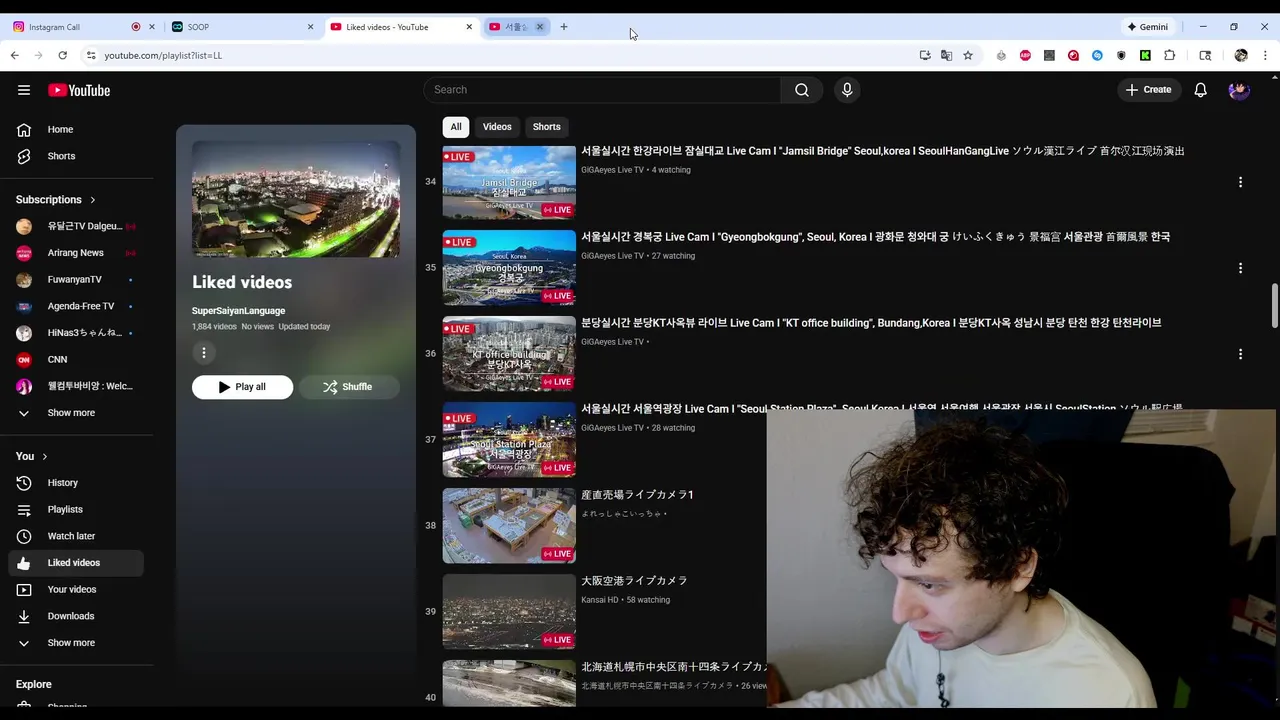Select the Shorts filter chip
Screen dimensions: 1280x720
coord(547,127)
